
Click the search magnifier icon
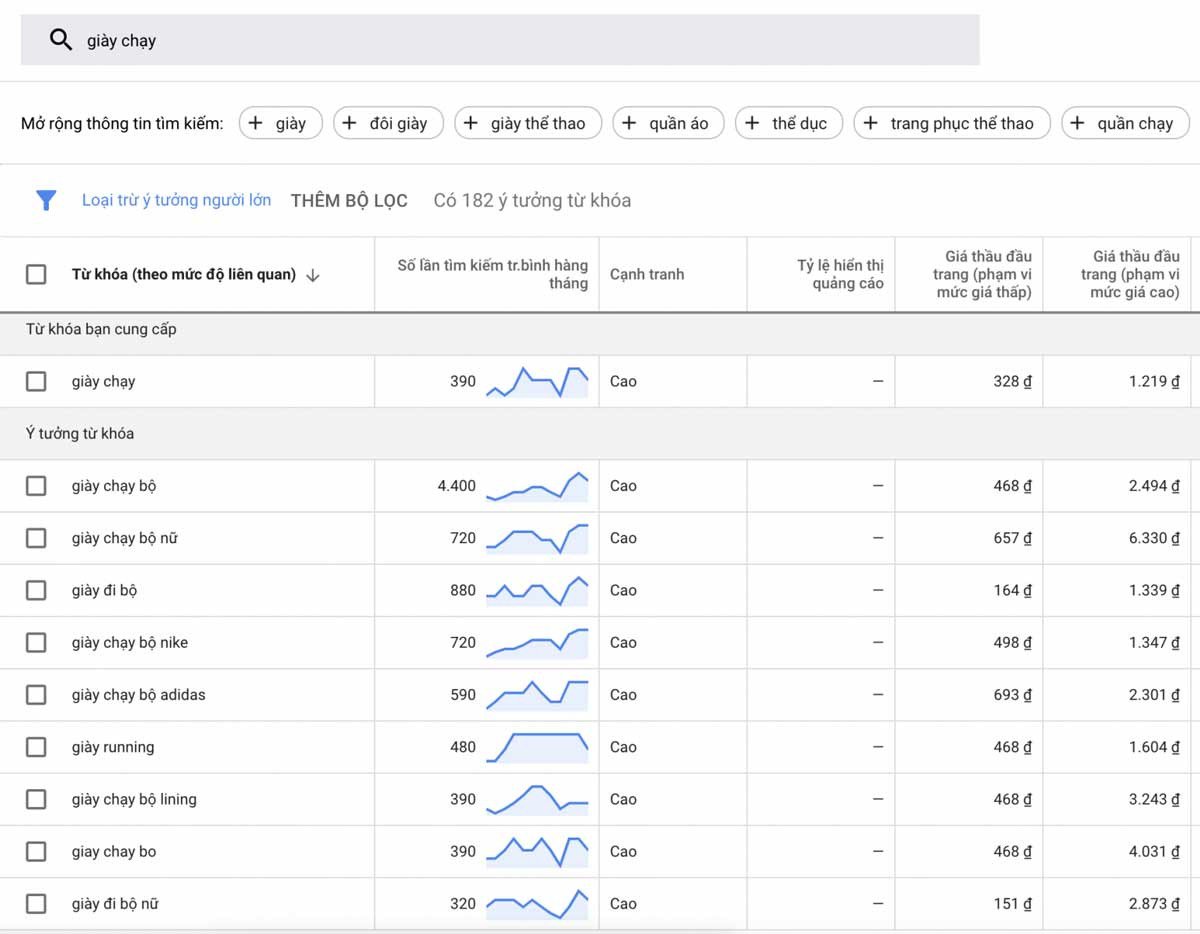click(61, 40)
